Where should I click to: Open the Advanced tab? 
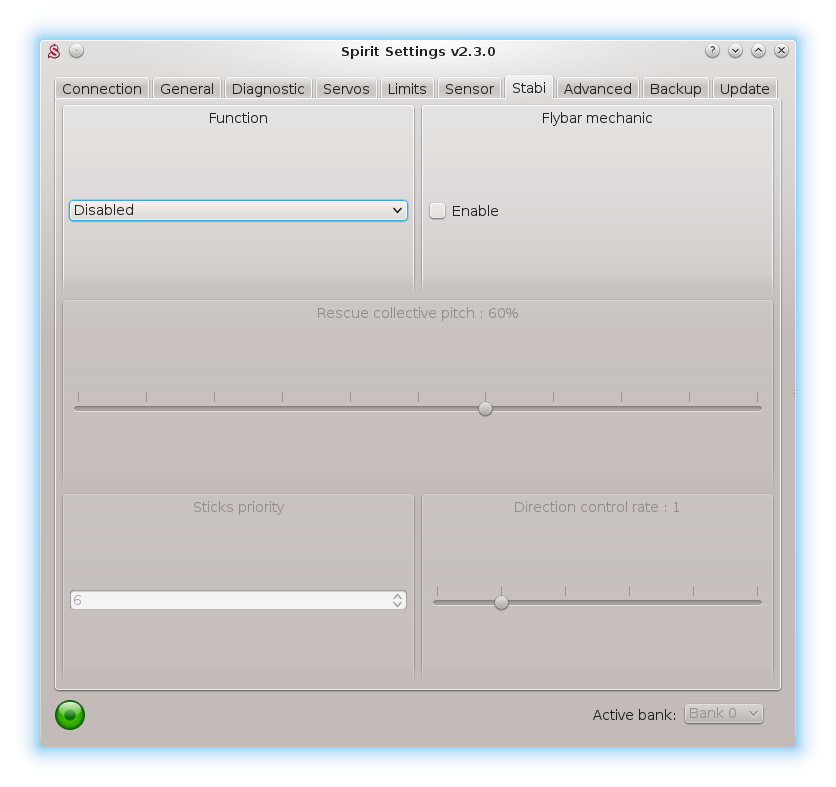coord(597,89)
